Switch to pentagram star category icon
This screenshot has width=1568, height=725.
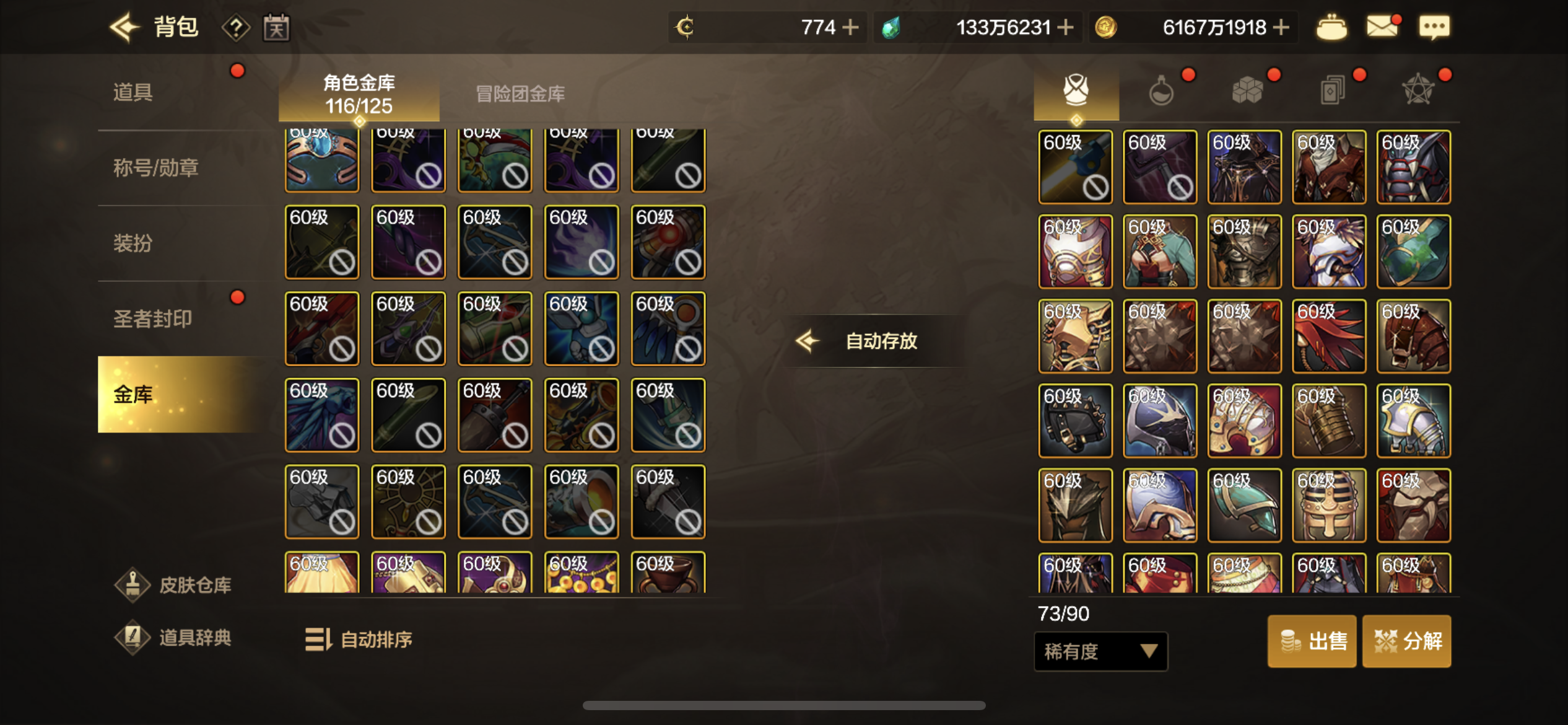1418,90
